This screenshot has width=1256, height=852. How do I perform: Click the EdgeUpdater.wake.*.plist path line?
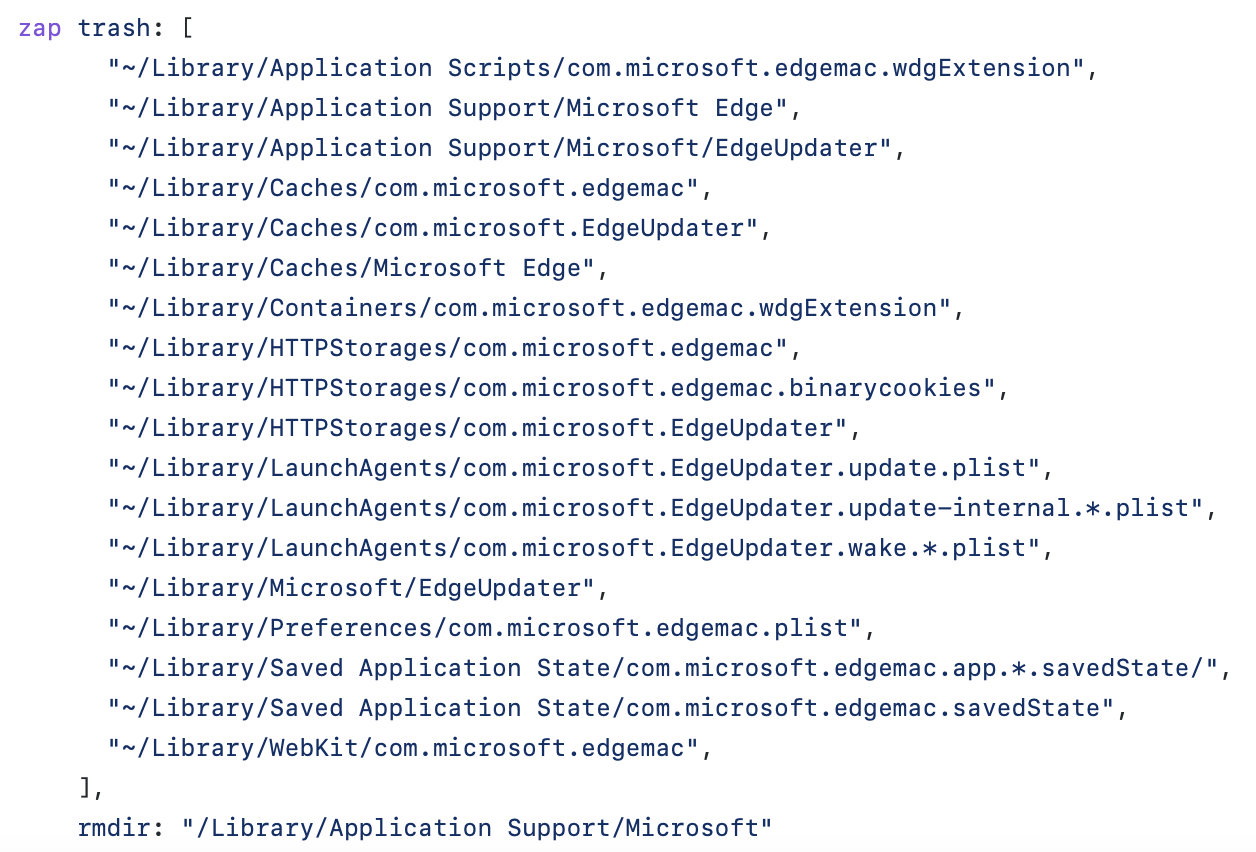(x=581, y=548)
